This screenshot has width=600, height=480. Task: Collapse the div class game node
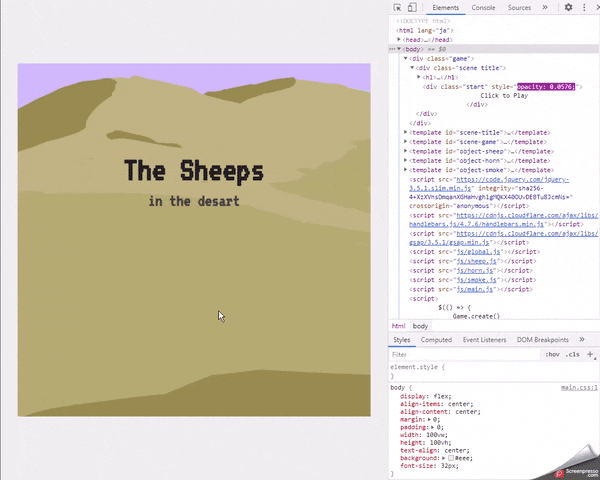click(405, 58)
